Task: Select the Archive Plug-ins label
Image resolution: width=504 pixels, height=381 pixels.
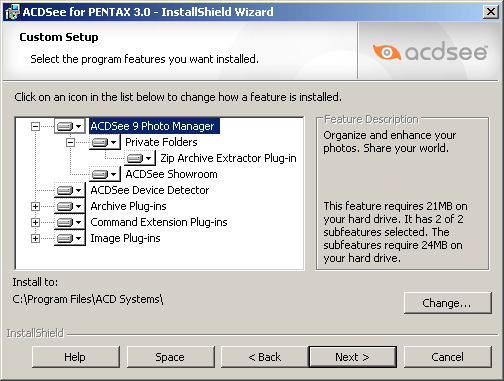Action: [x=128, y=206]
